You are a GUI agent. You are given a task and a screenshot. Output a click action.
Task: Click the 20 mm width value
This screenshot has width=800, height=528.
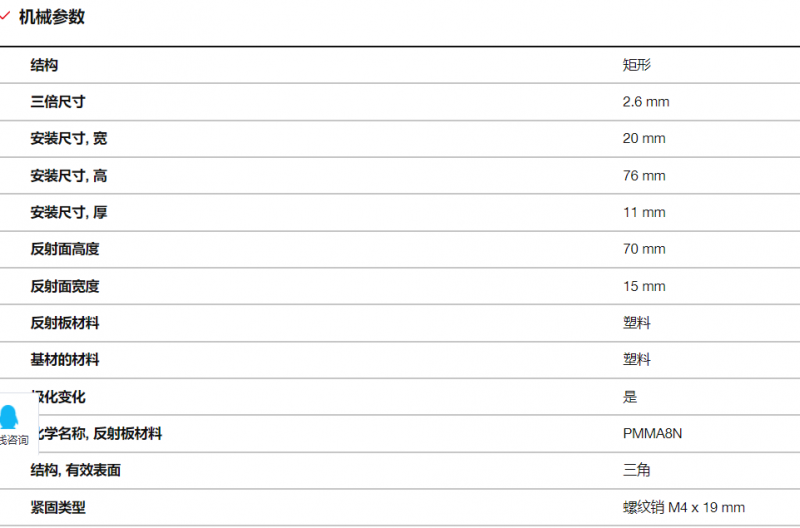[x=644, y=138]
